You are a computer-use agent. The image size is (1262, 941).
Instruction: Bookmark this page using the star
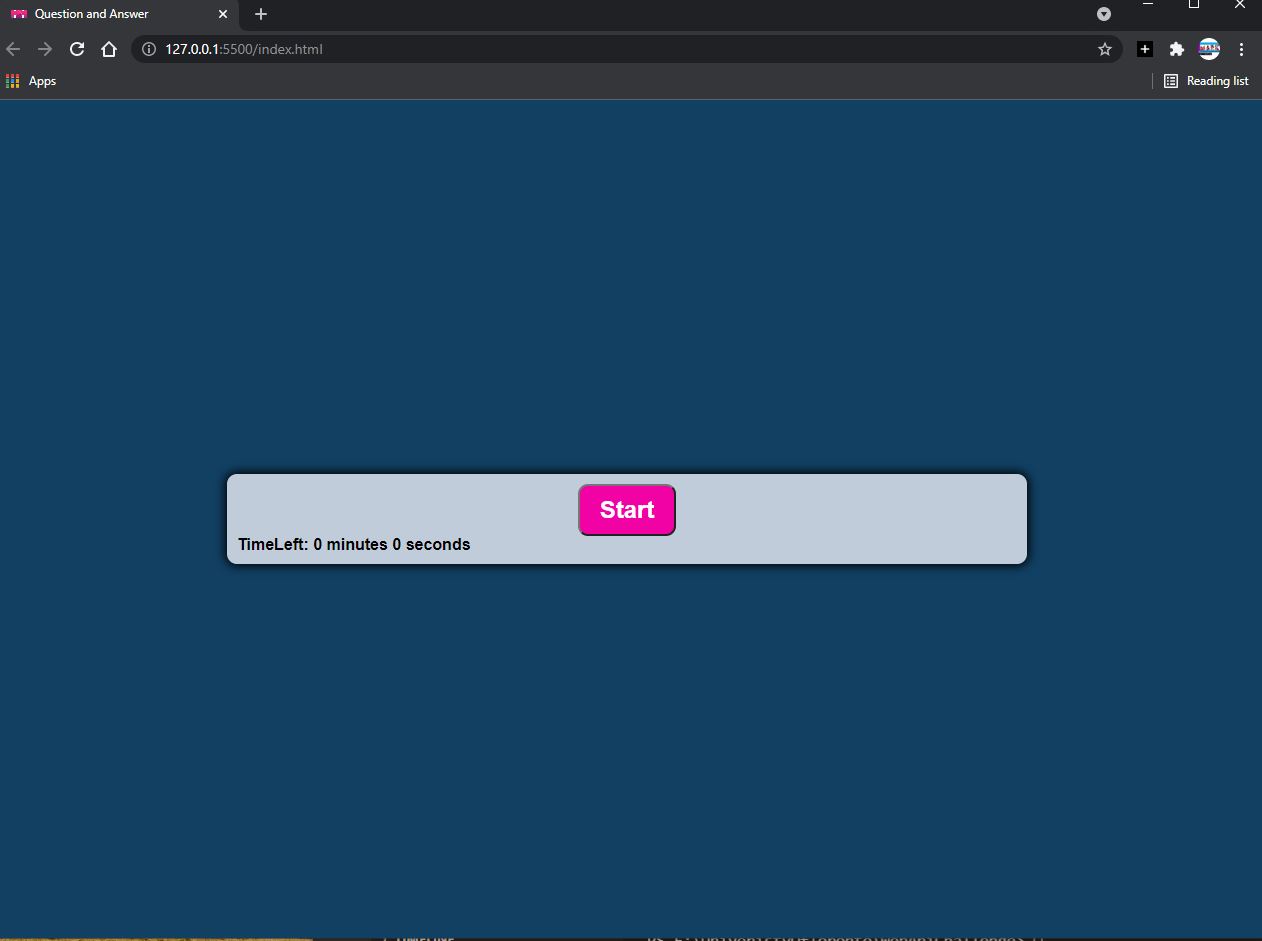[1104, 48]
